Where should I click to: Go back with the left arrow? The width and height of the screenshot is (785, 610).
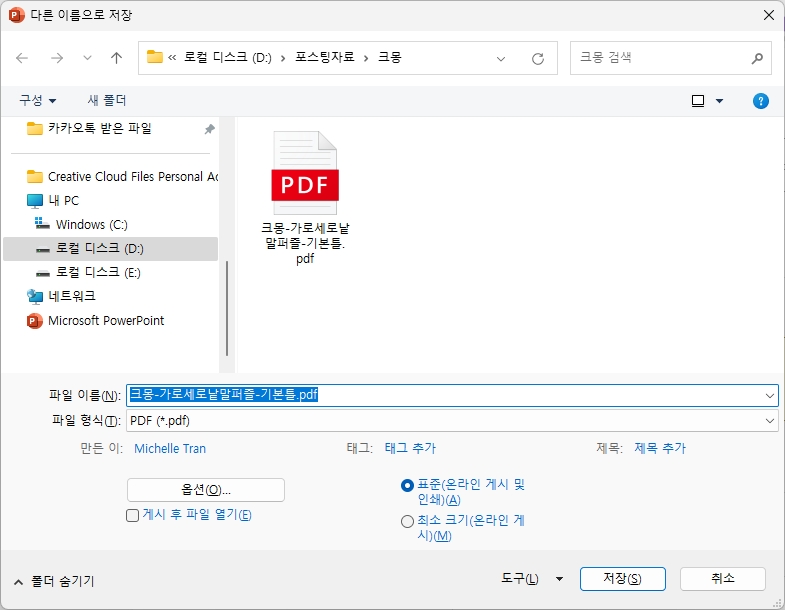coord(22,58)
